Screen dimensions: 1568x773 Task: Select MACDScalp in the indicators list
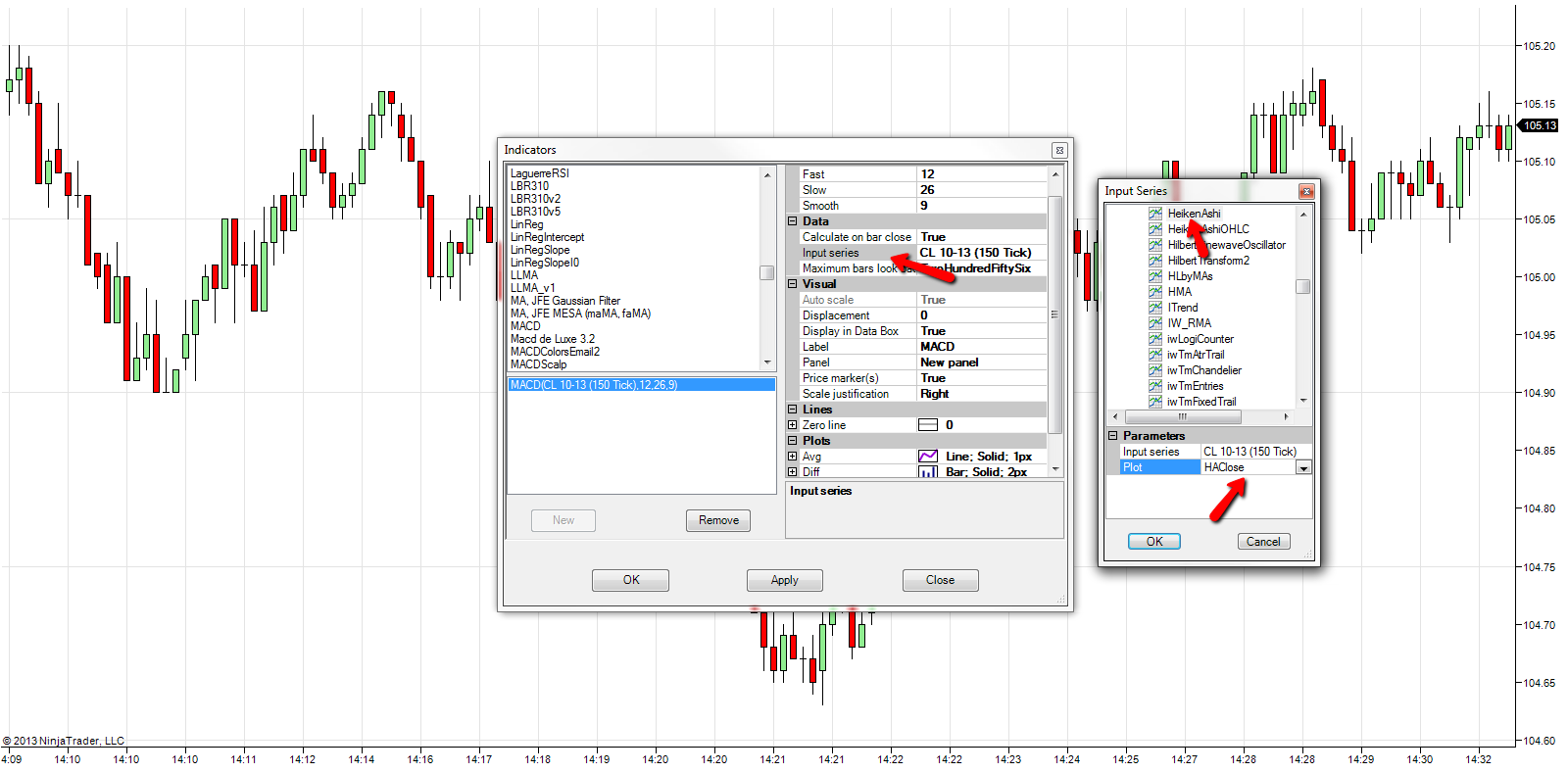(x=538, y=364)
